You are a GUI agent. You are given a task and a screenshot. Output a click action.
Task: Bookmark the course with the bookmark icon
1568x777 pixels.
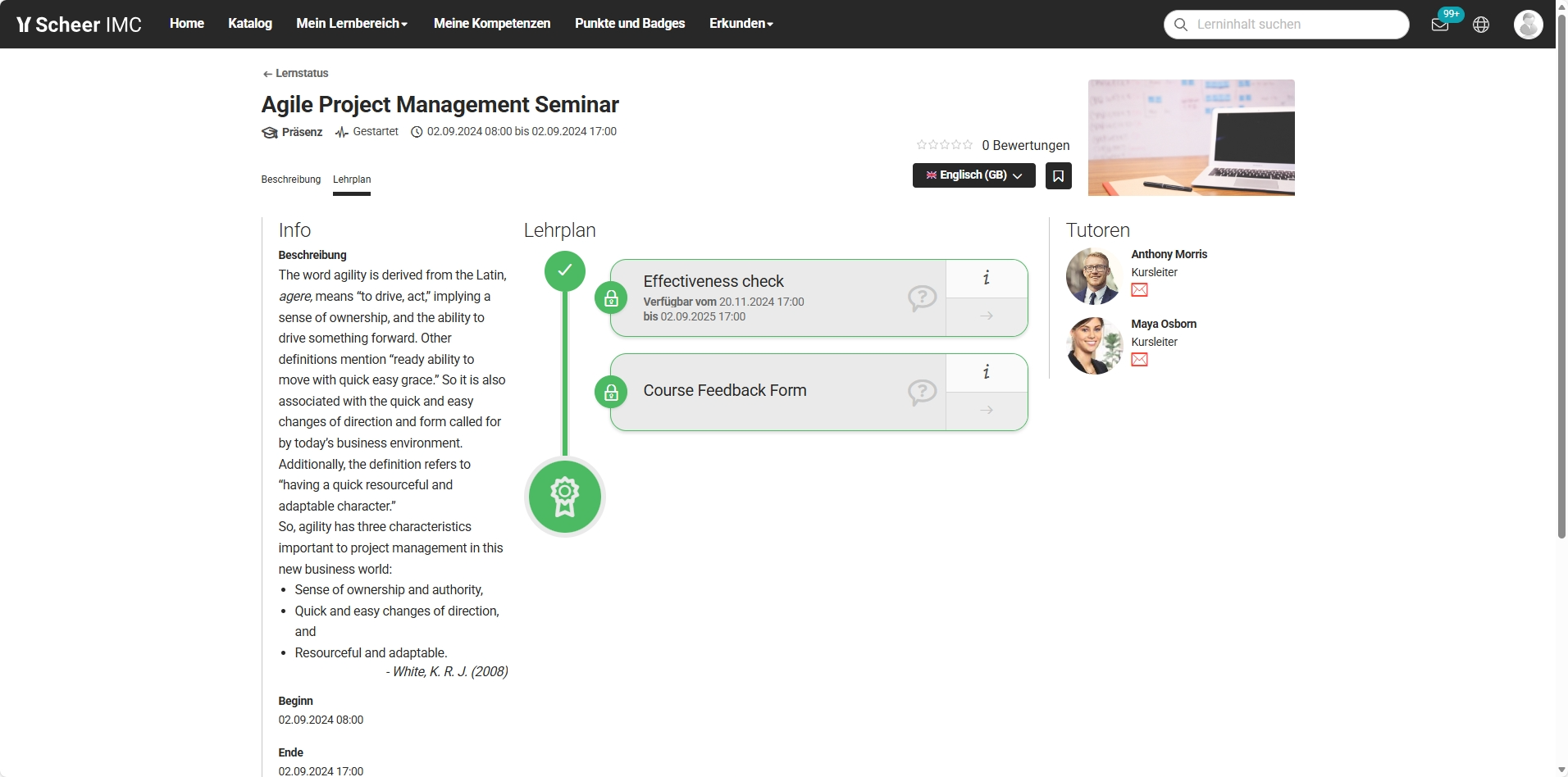pos(1059,175)
